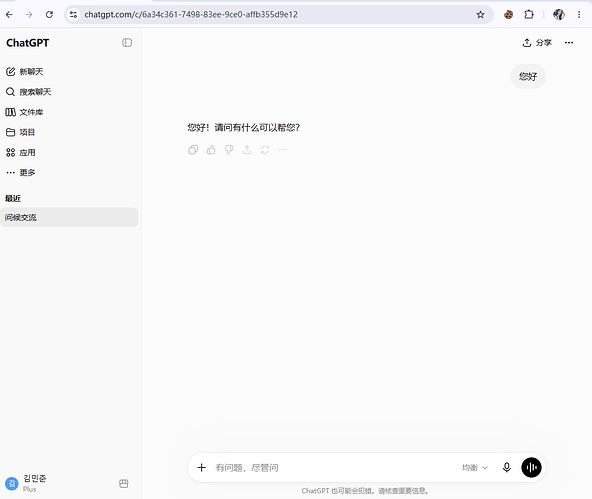Open the Chrome three-dot menu

pyautogui.click(x=579, y=15)
